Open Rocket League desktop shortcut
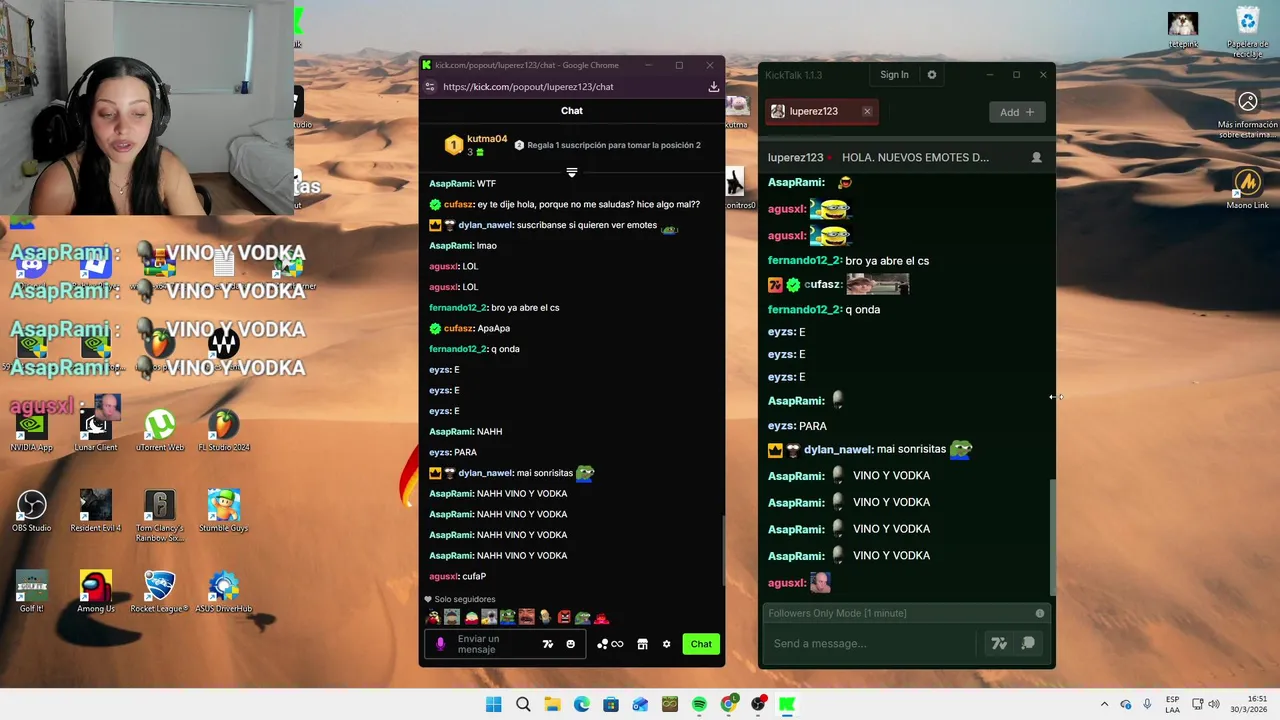Screen dimensions: 1280x720 pos(160,592)
